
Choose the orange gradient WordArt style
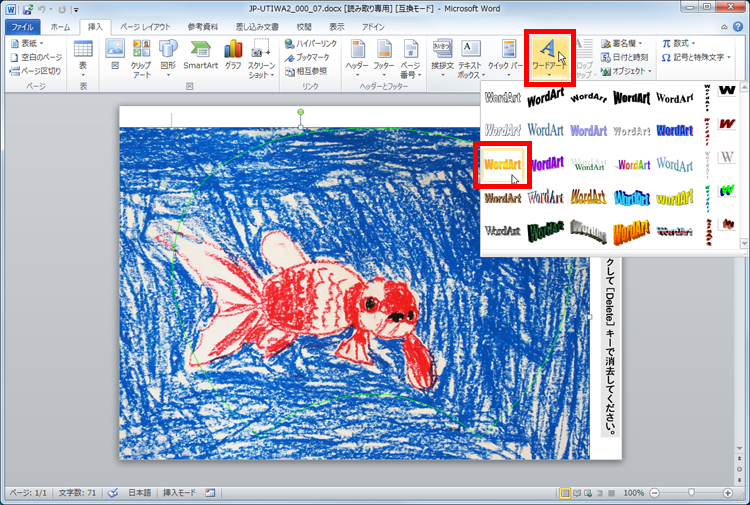502,165
